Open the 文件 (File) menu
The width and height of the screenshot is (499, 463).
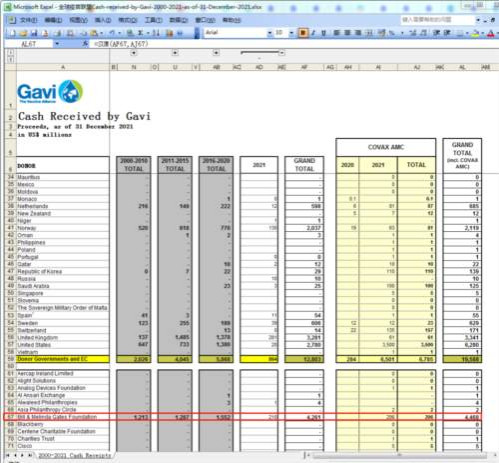click(29, 20)
